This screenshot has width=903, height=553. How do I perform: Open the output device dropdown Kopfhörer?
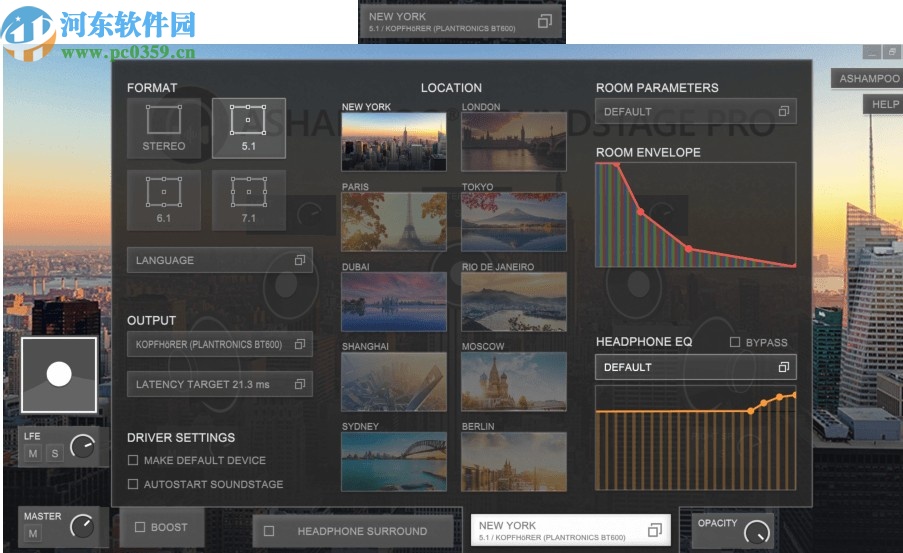pyautogui.click(x=220, y=344)
